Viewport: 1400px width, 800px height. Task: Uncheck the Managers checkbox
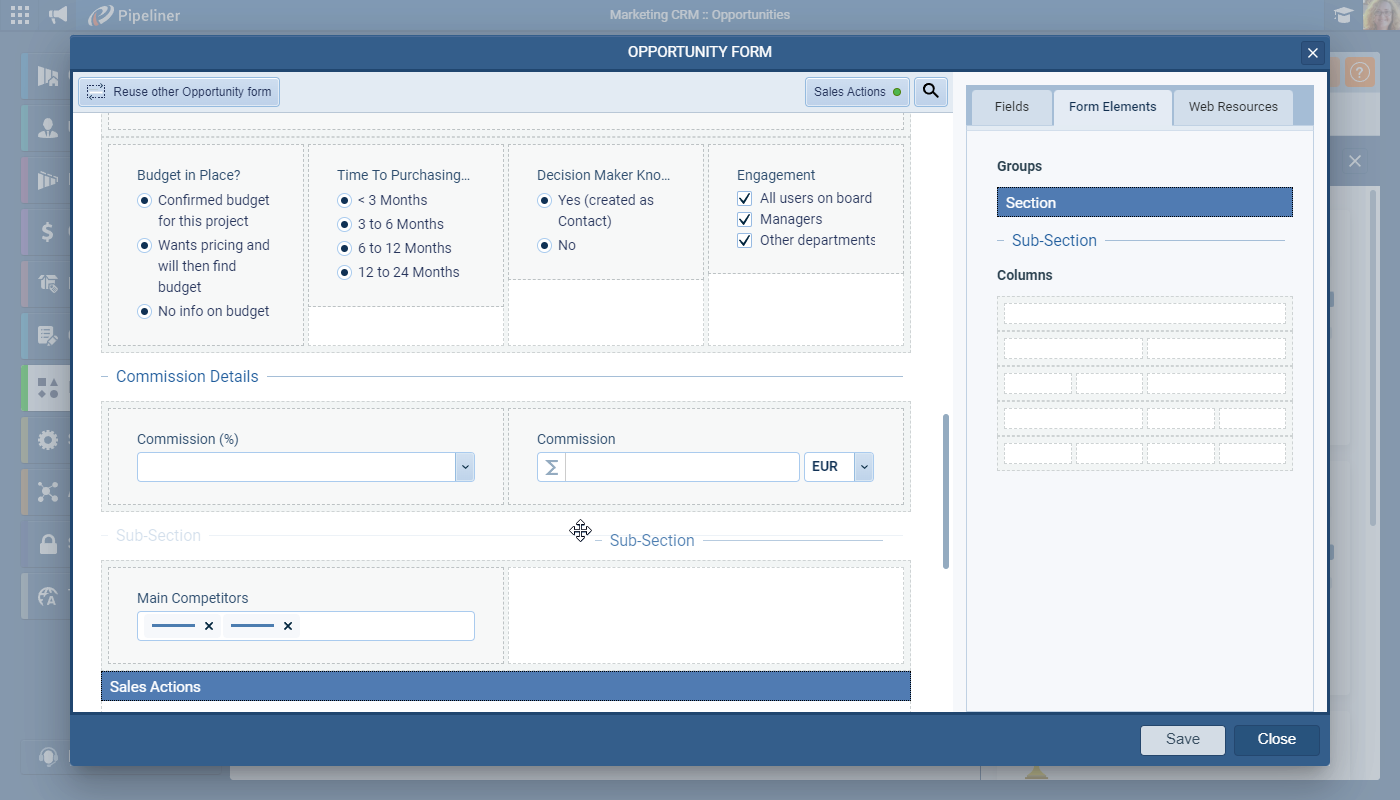pyautogui.click(x=744, y=219)
